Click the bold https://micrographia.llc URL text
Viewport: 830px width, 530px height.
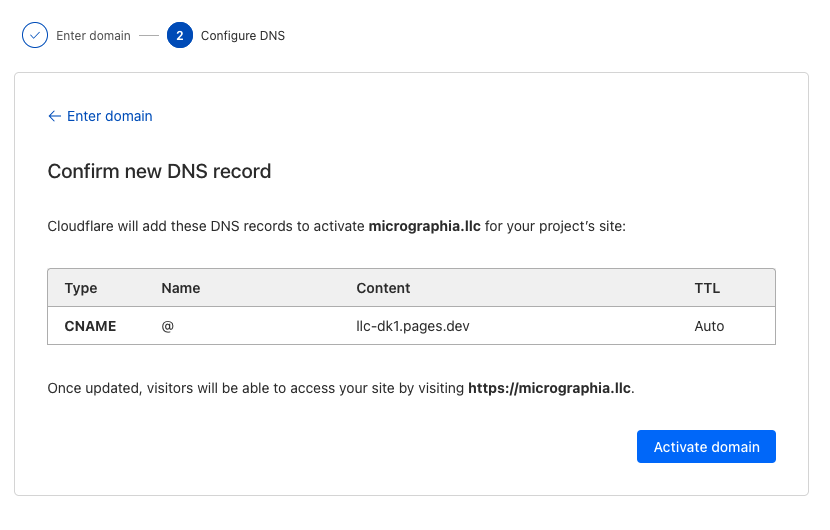(x=549, y=388)
